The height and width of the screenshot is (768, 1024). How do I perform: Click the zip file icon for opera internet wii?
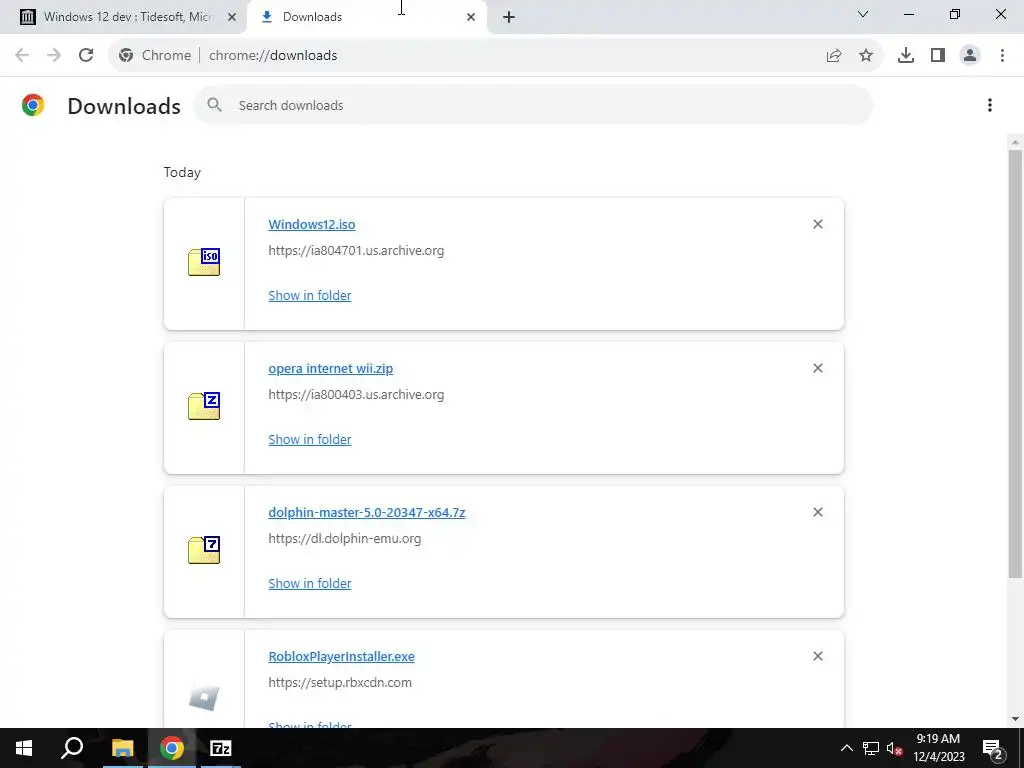tap(204, 406)
